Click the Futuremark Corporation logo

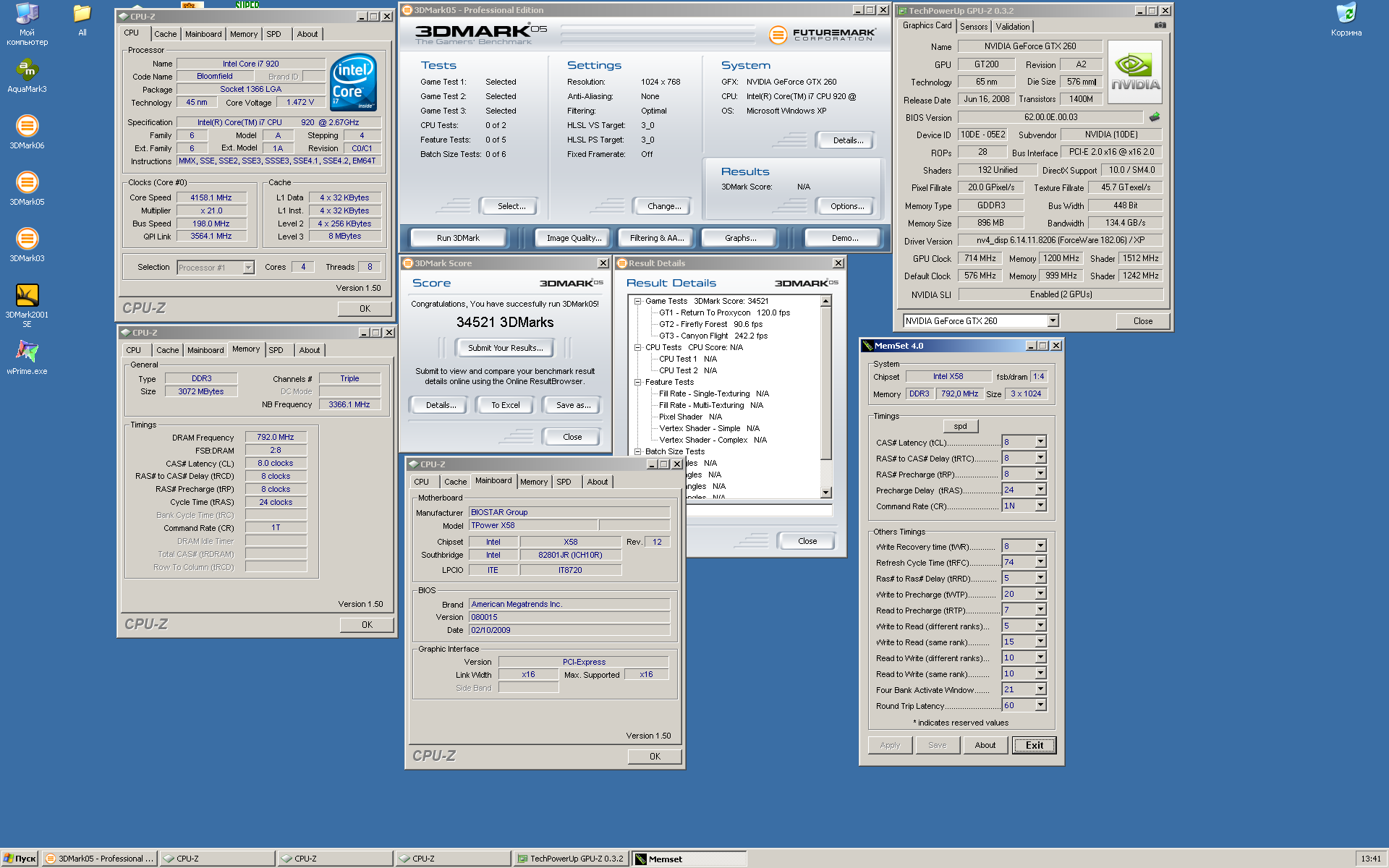tap(823, 34)
